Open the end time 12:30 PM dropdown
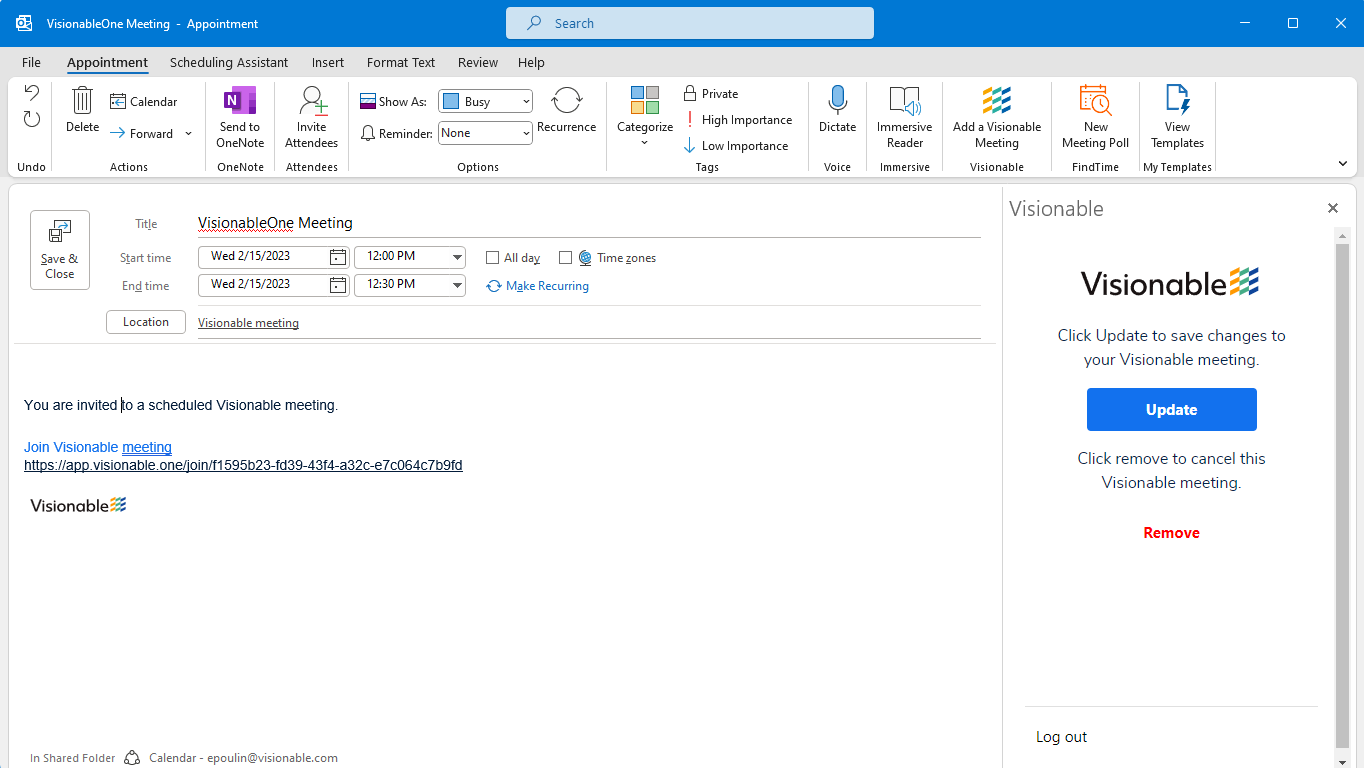 [458, 285]
